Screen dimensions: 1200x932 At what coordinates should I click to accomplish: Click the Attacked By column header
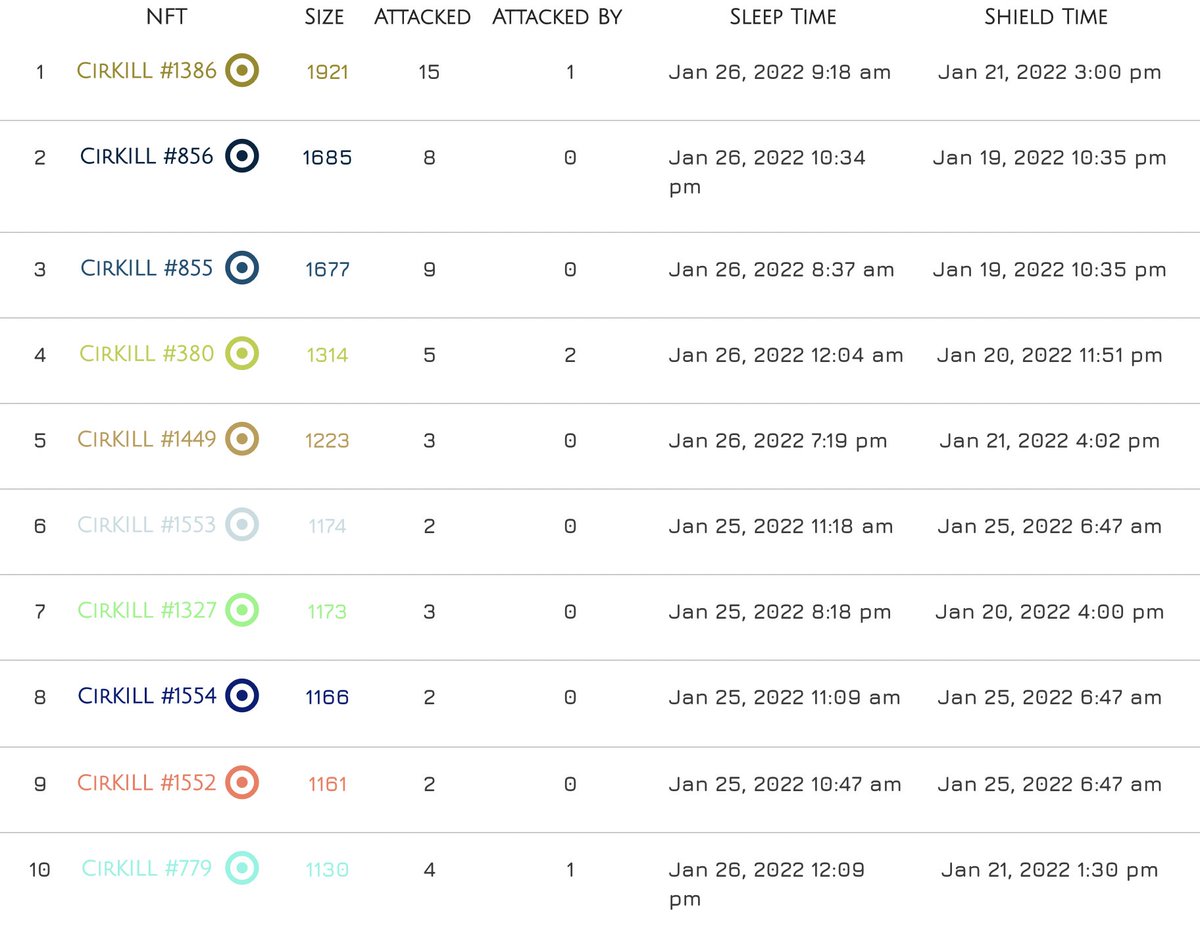coord(557,17)
